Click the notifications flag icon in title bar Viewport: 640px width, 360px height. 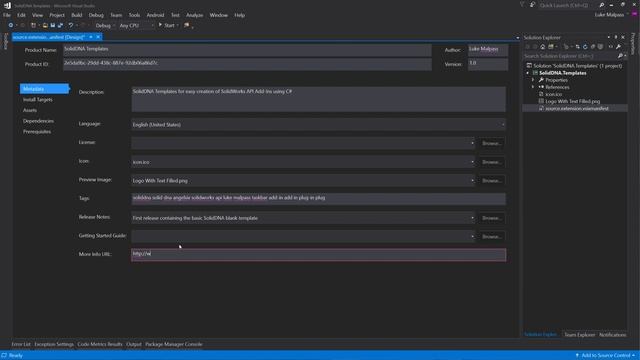tap(522, 5)
